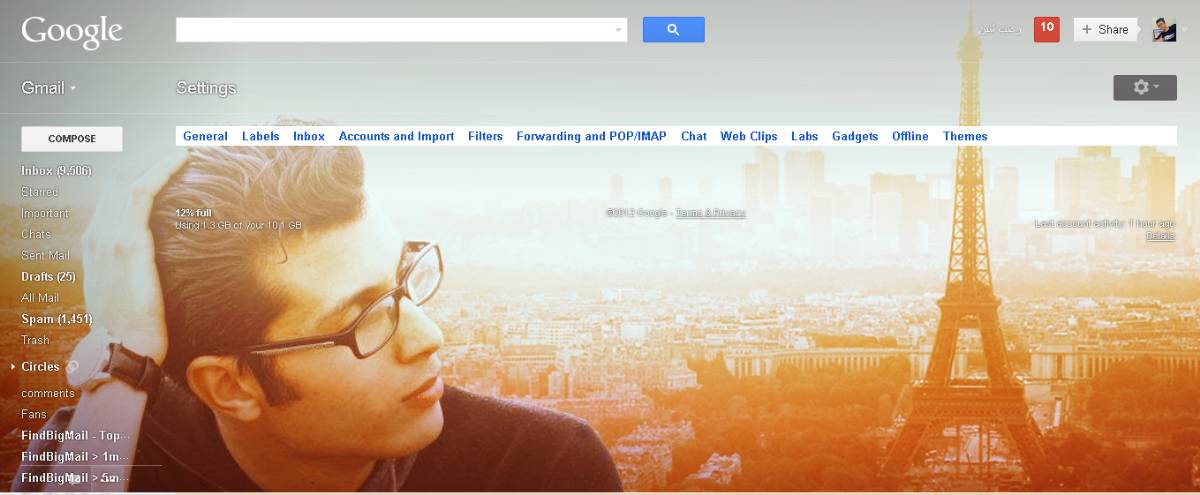1200x495 pixels.
Task: Open the Chats label
Action: 36,234
